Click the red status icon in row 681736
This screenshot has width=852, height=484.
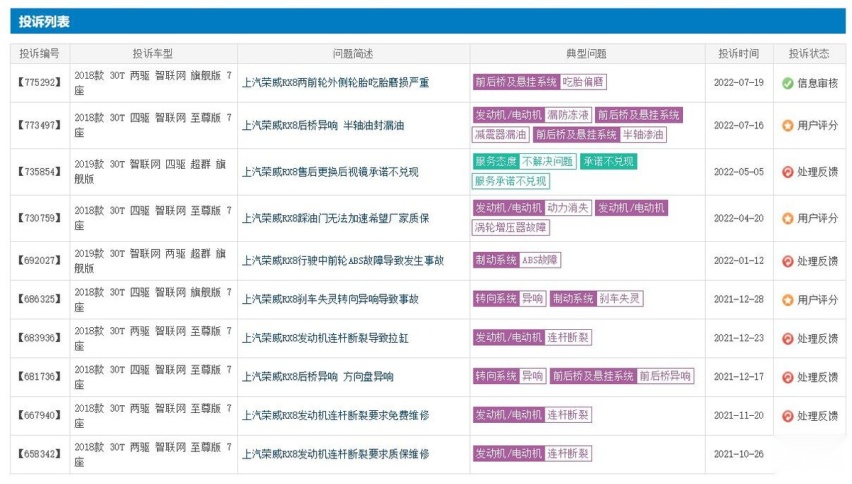coord(787,378)
